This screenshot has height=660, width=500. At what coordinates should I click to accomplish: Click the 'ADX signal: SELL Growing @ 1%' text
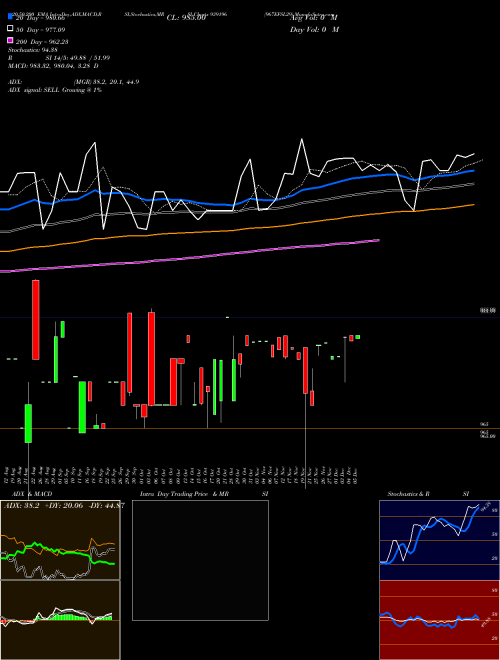[55, 90]
